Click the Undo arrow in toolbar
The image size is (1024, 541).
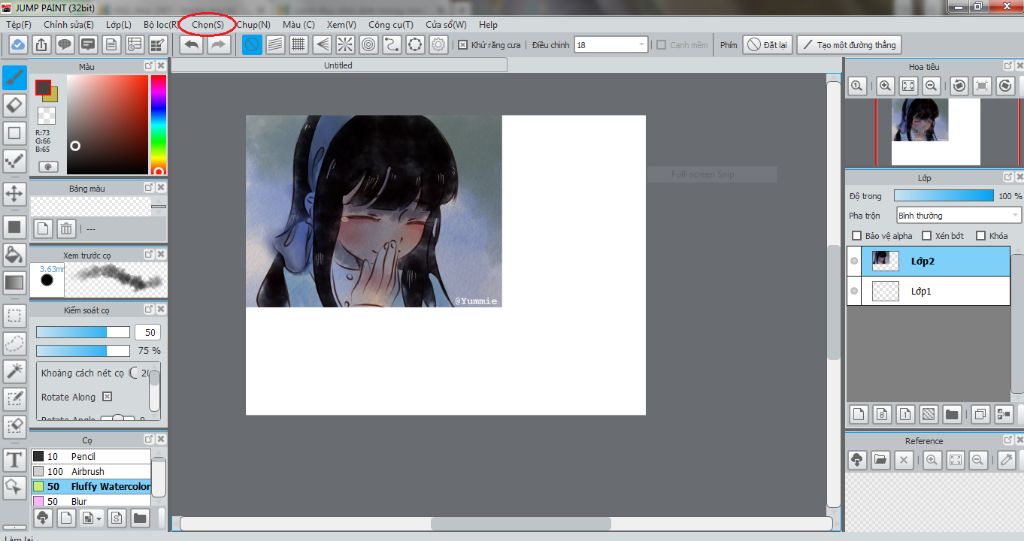pyautogui.click(x=191, y=44)
